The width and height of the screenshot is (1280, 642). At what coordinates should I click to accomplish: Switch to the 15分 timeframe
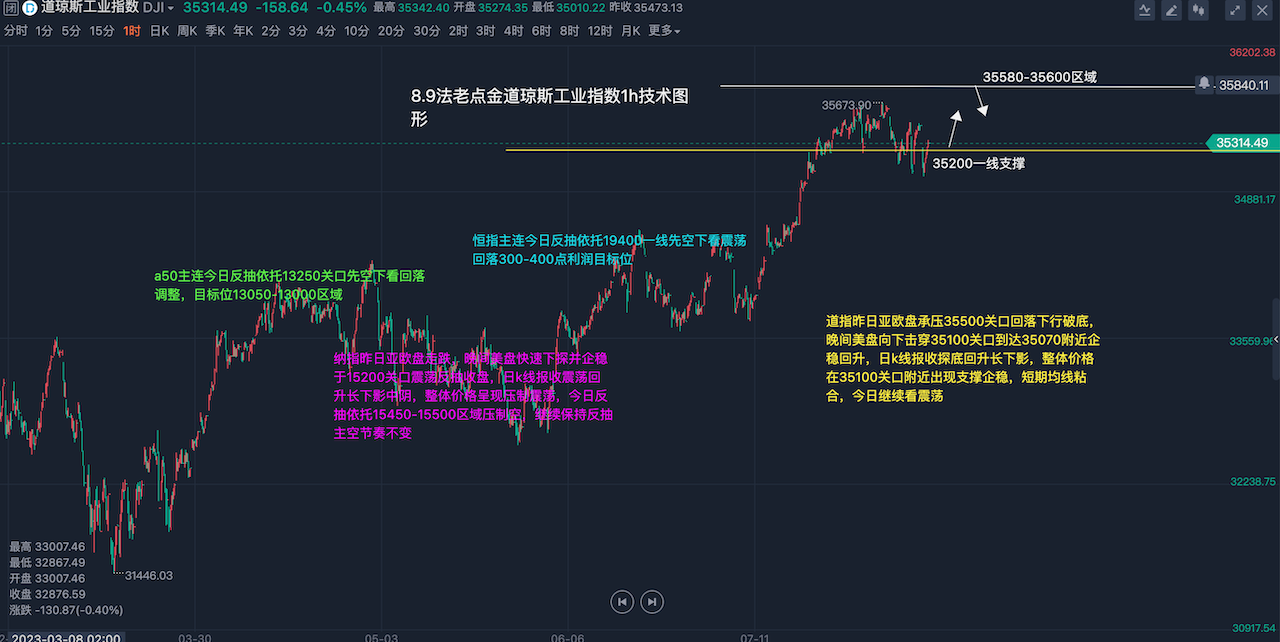pos(102,31)
